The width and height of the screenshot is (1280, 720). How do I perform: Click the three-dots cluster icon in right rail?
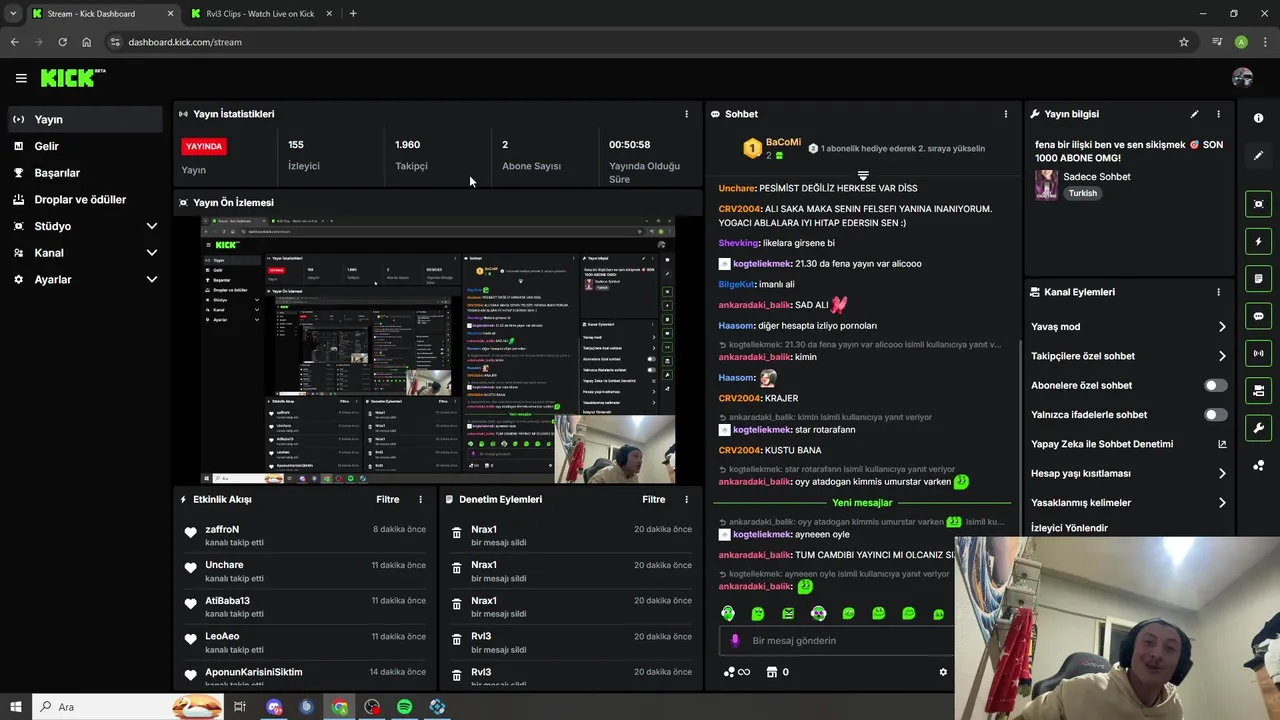[x=1258, y=465]
